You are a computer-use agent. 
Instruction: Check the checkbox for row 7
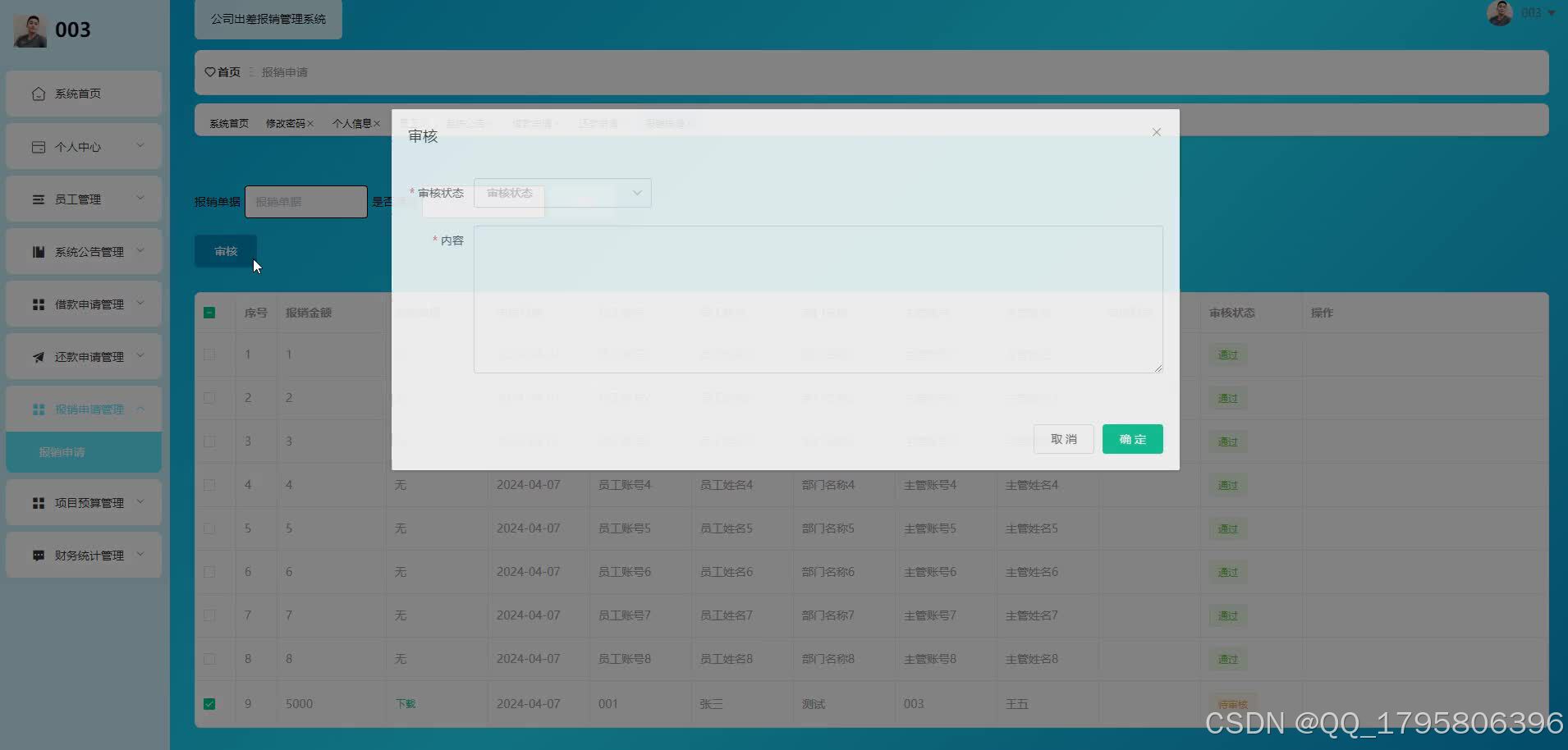pyautogui.click(x=209, y=615)
